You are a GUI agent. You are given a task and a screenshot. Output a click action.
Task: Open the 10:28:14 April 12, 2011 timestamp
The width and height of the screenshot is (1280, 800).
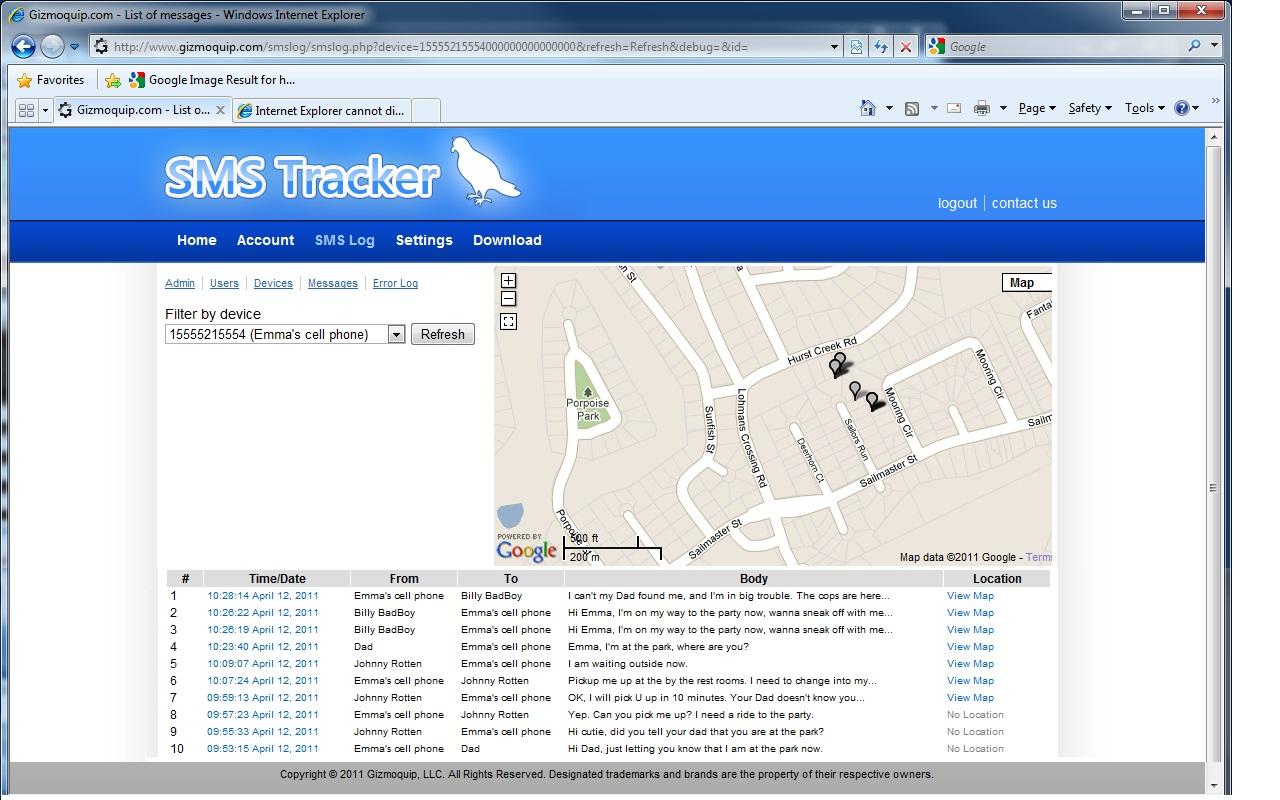(x=263, y=596)
